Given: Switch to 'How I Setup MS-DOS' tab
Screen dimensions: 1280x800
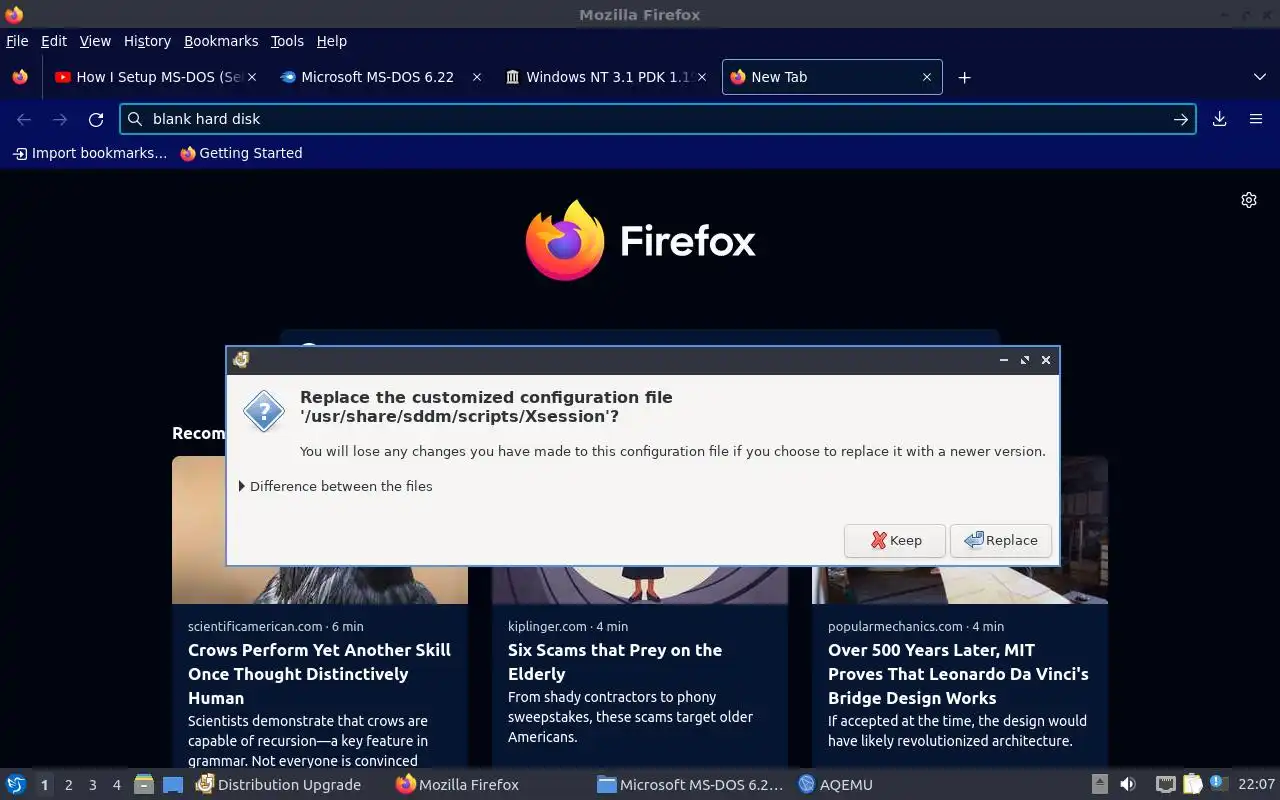Looking at the screenshot, I should (x=156, y=77).
